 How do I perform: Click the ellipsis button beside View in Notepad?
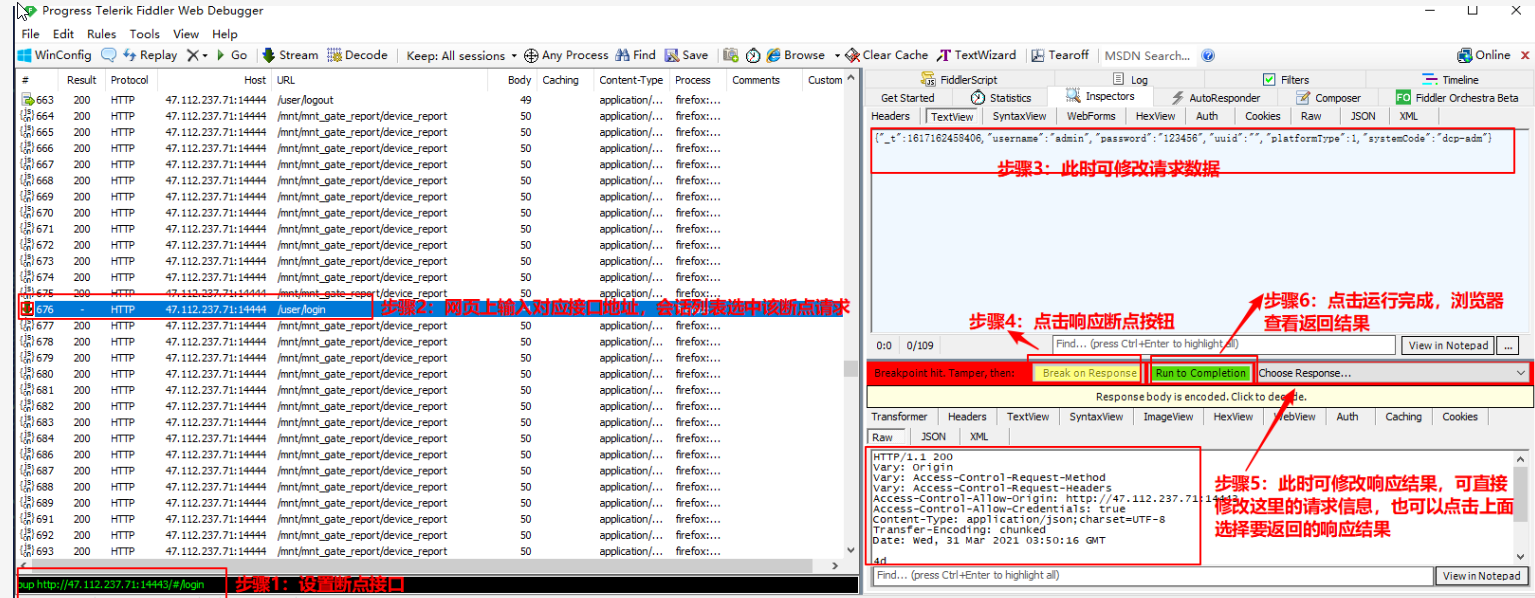tap(1509, 345)
